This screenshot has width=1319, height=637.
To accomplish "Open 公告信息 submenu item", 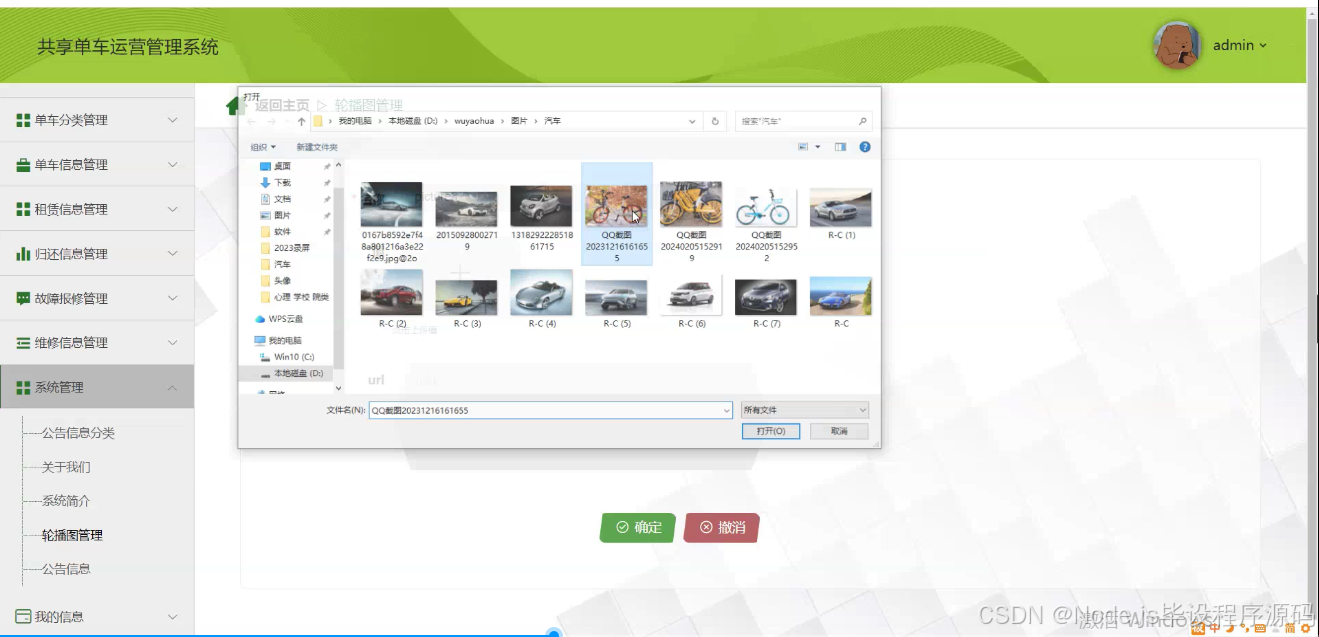I will point(66,569).
